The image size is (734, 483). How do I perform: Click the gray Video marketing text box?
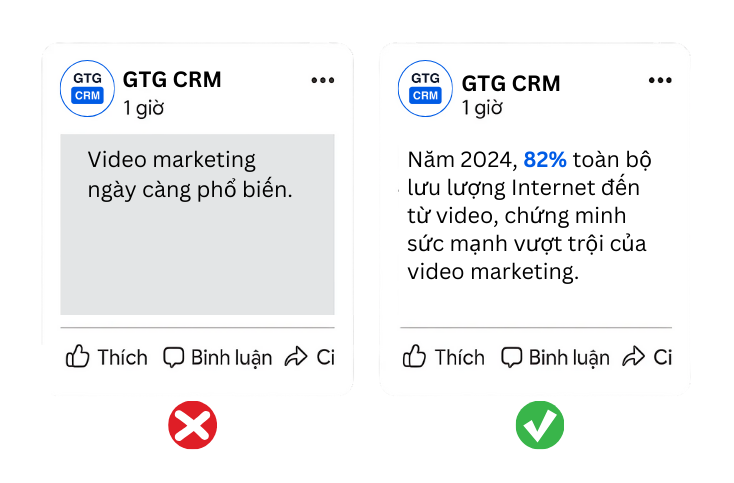tap(197, 225)
